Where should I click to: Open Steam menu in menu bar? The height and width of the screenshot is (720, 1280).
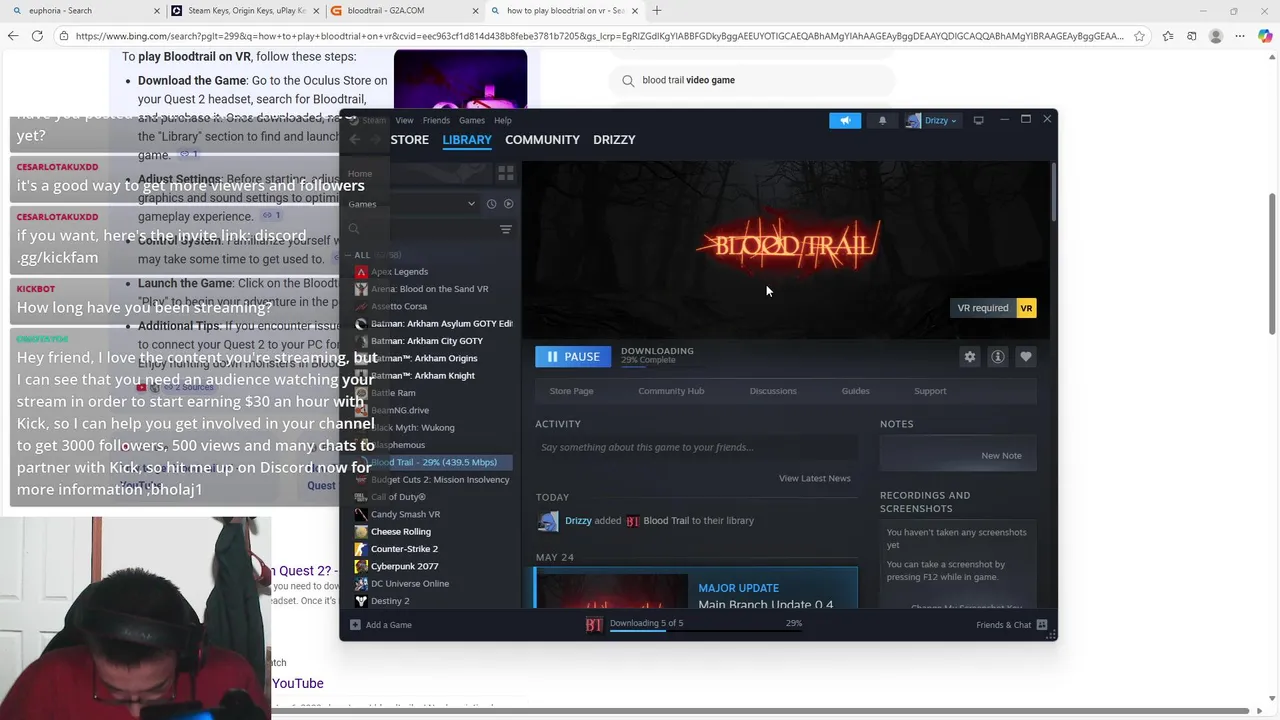(x=374, y=120)
